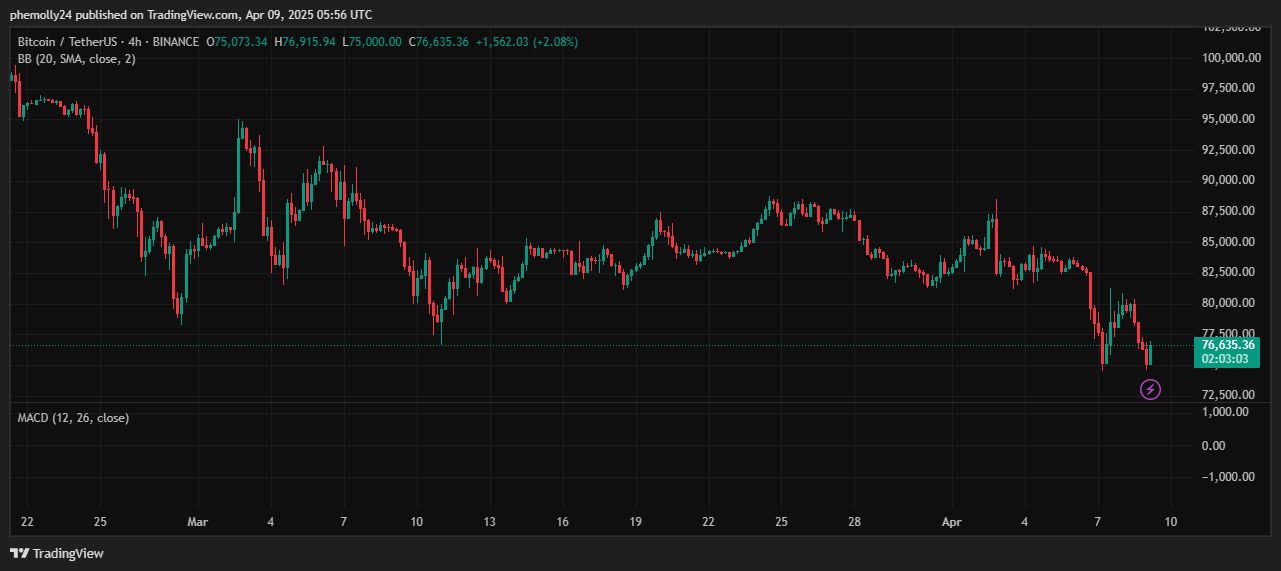Click the phemolly24 published header text
Viewport: 1281px width, 571px height.
(x=190, y=14)
